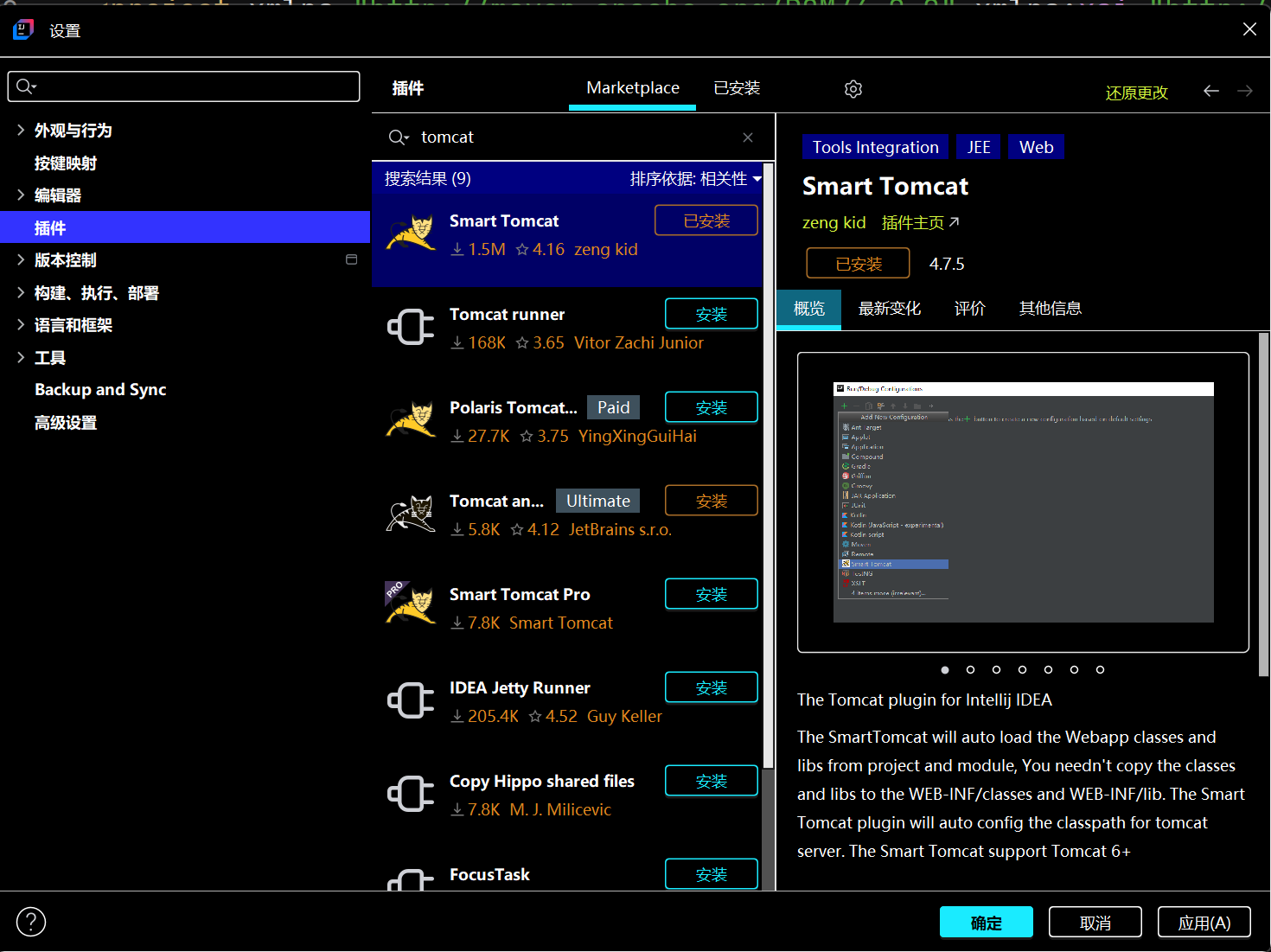Navigate back with the left arrow
The image size is (1271, 952).
point(1211,91)
